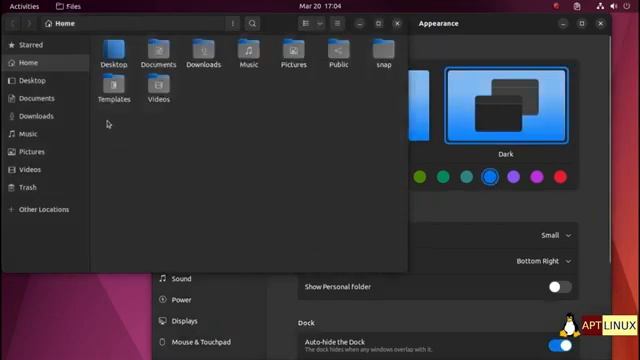Screen dimensions: 640x360
Task: Go forward in Files navigation
Action: click(x=29, y=24)
